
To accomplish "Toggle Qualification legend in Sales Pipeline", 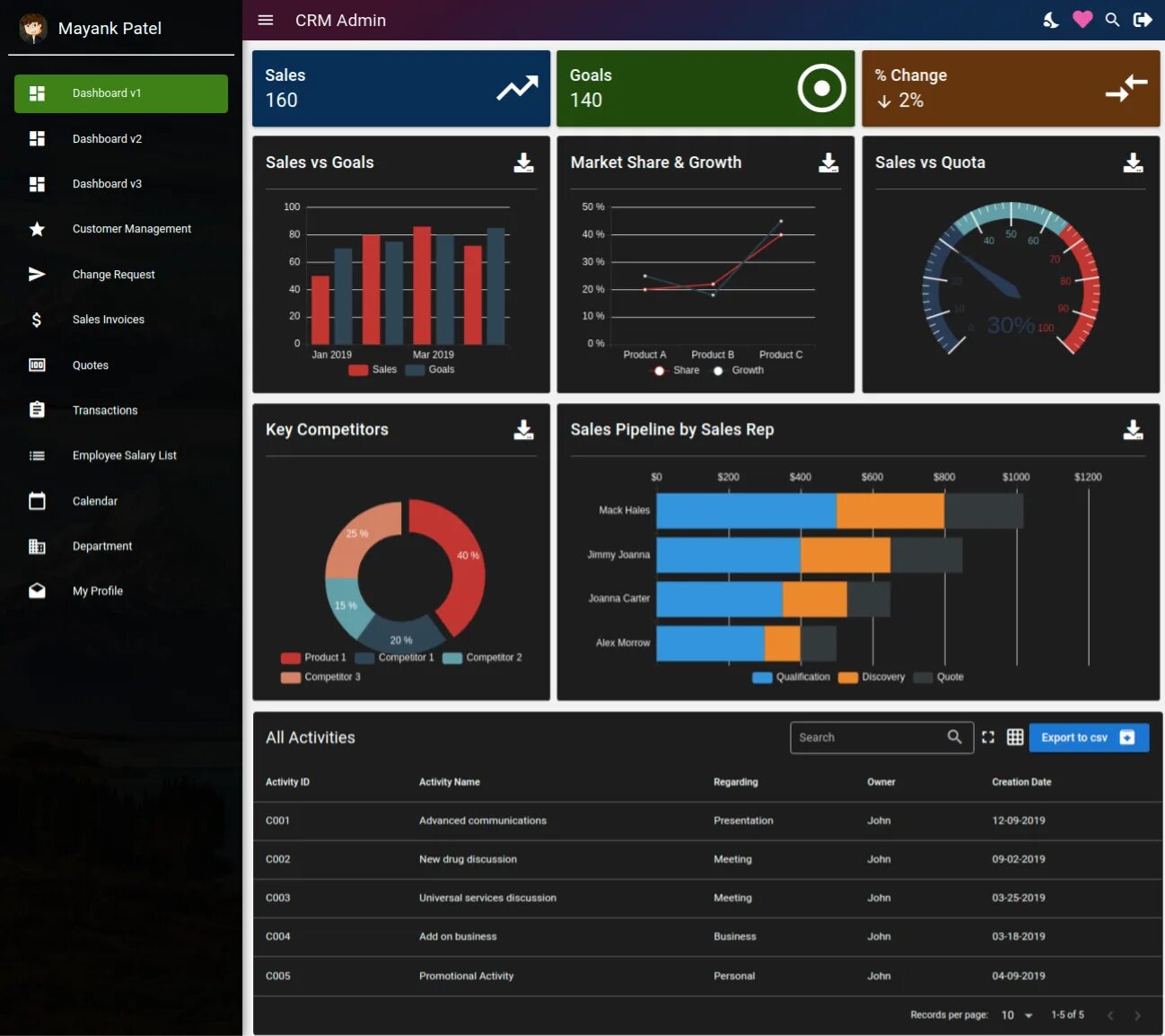I will 791,677.
